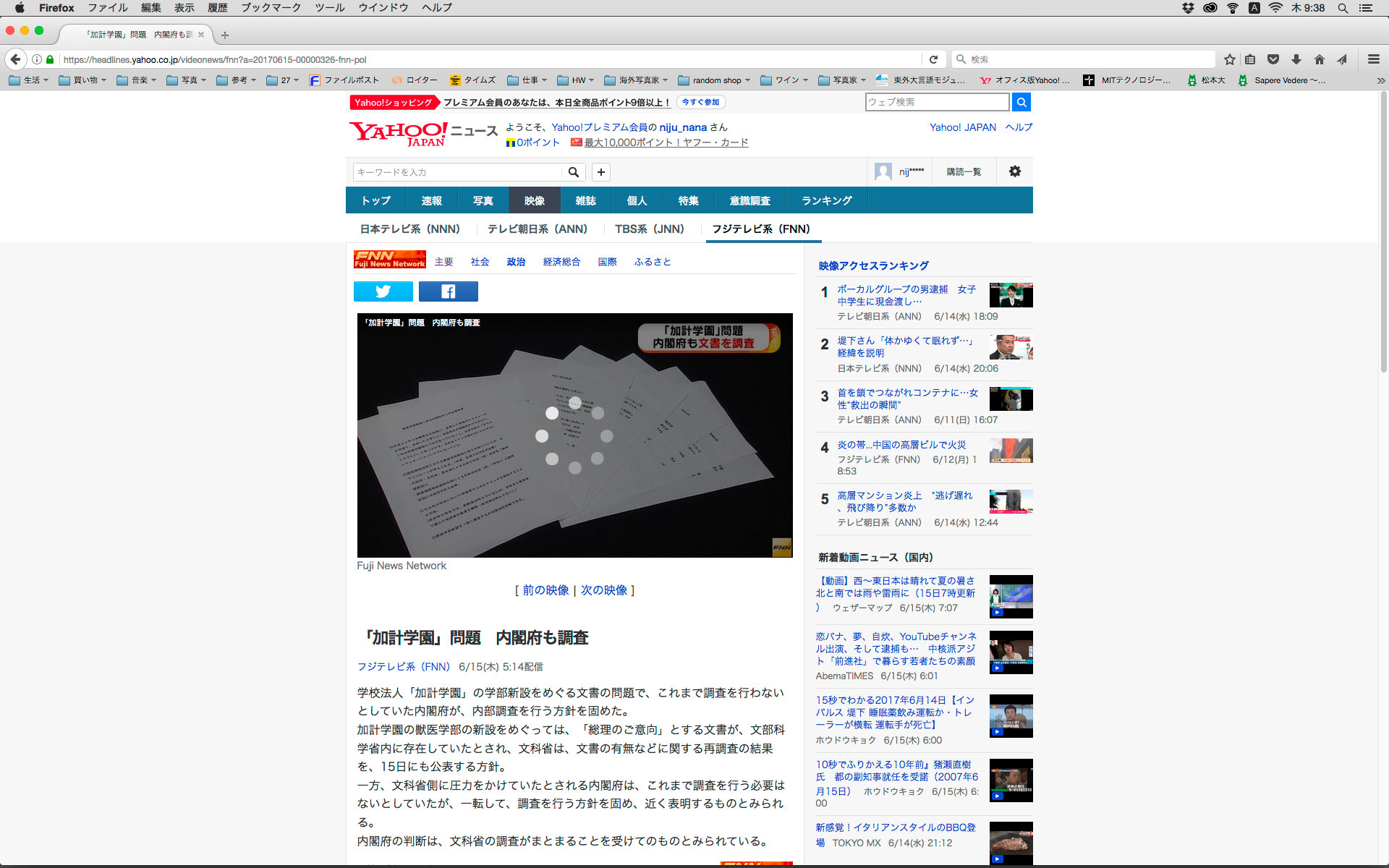Viewport: 1389px width, 868px height.
Task: Click the blue web search magnifier button
Action: coord(1021,102)
